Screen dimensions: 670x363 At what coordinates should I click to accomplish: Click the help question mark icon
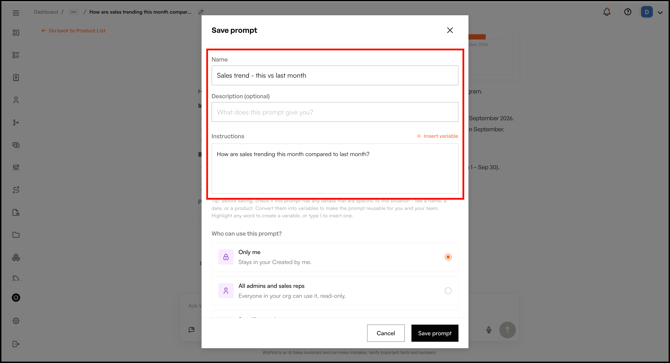tap(627, 12)
